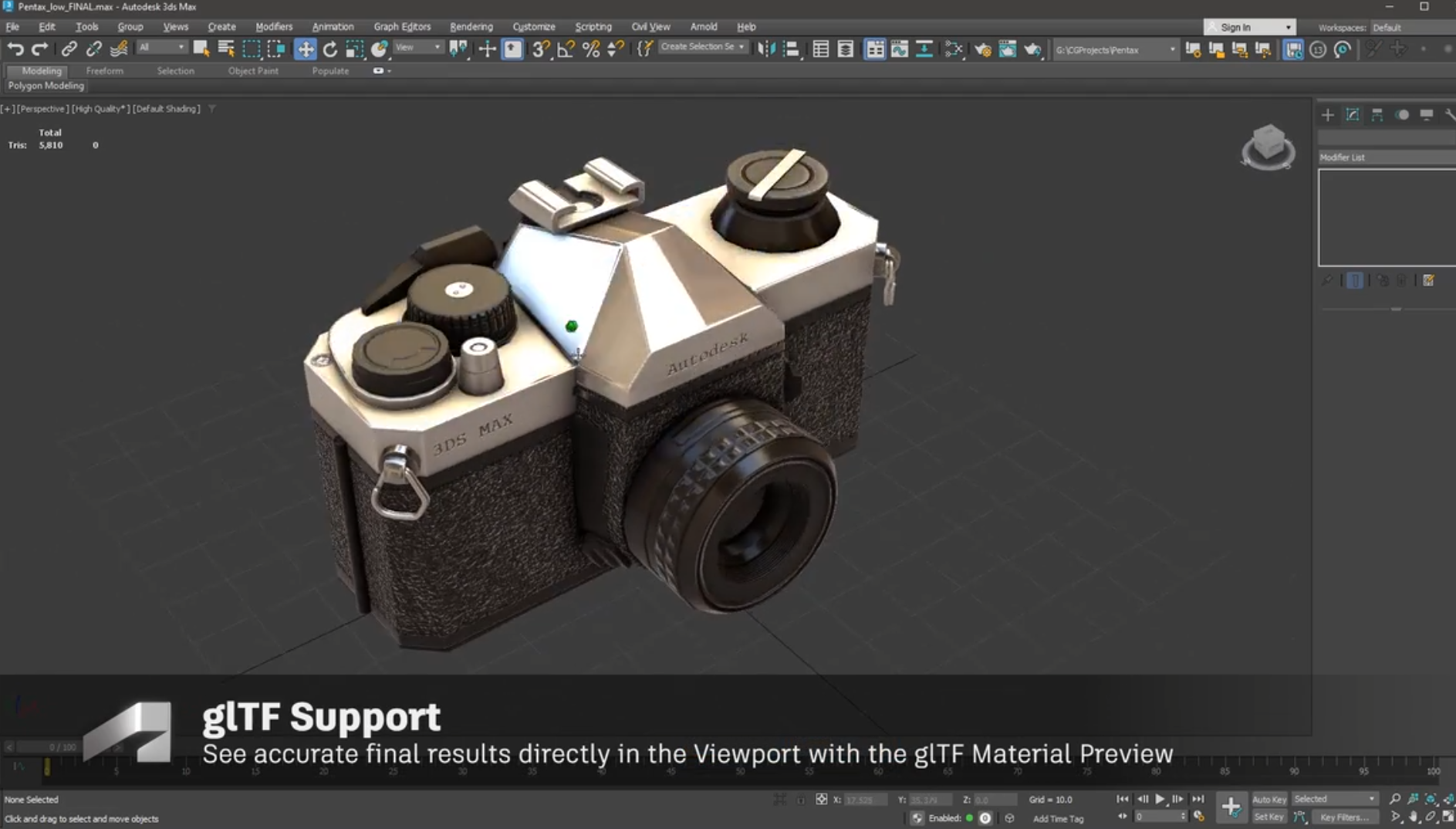Viewport: 1456px width, 829px height.
Task: Click the Perspective viewport label menu
Action: 42,109
